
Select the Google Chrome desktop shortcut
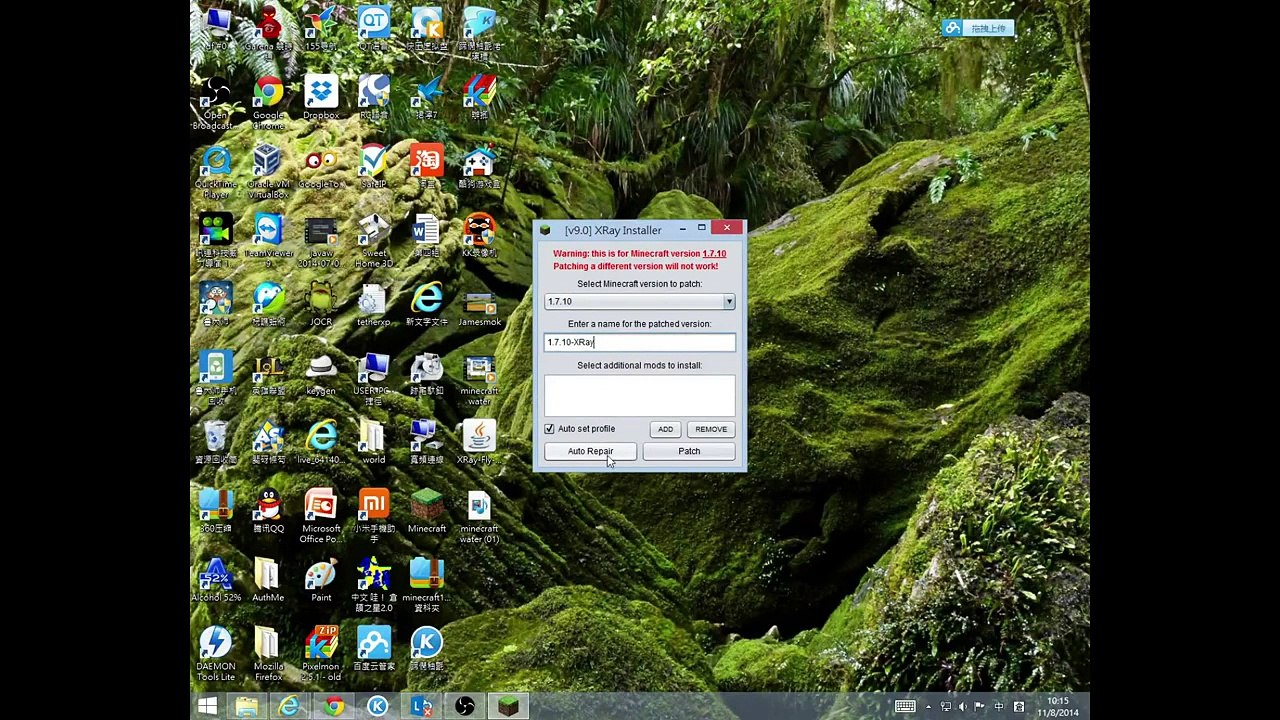pyautogui.click(x=268, y=100)
